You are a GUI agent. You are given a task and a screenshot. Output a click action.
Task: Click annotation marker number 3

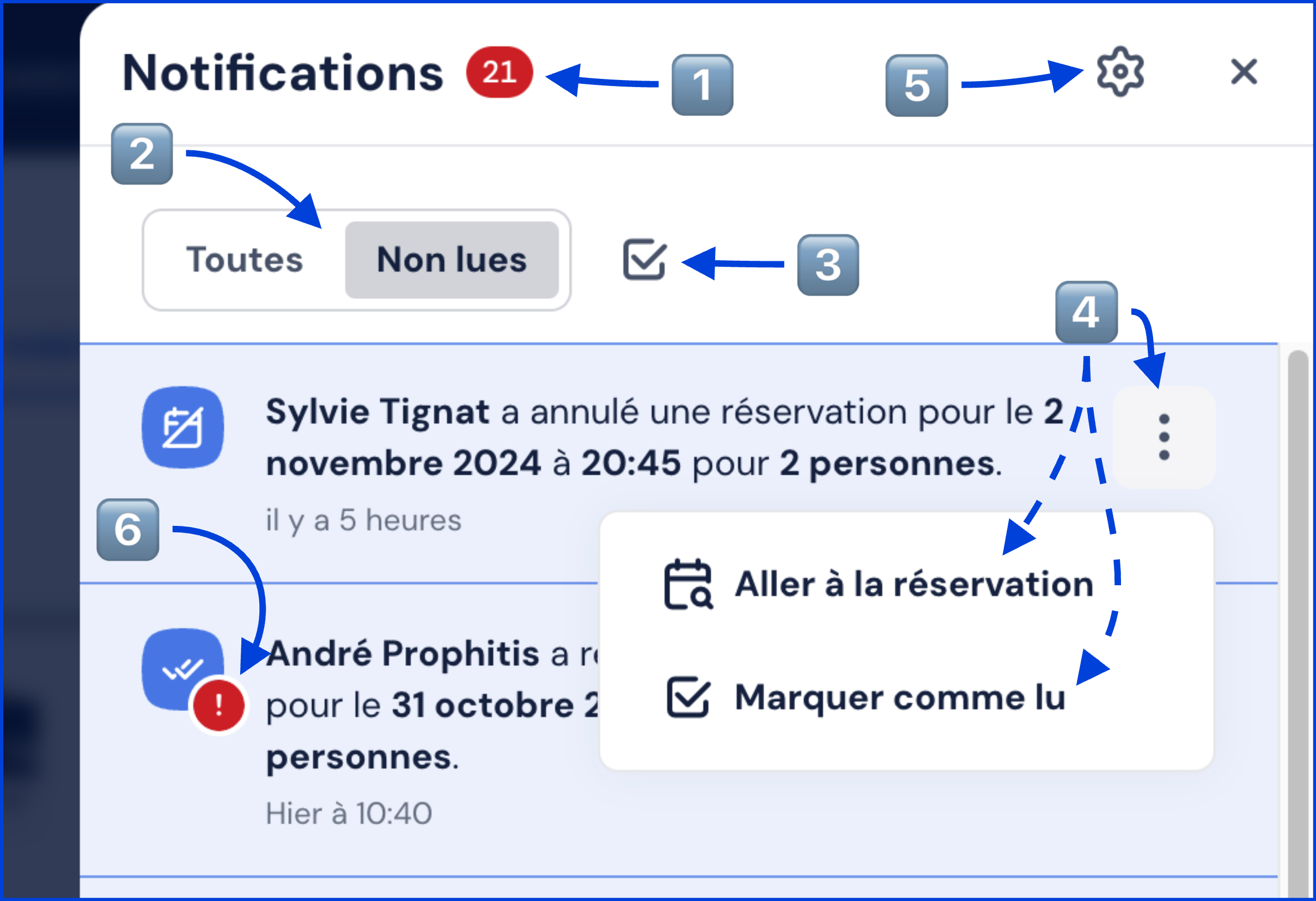pos(827,265)
